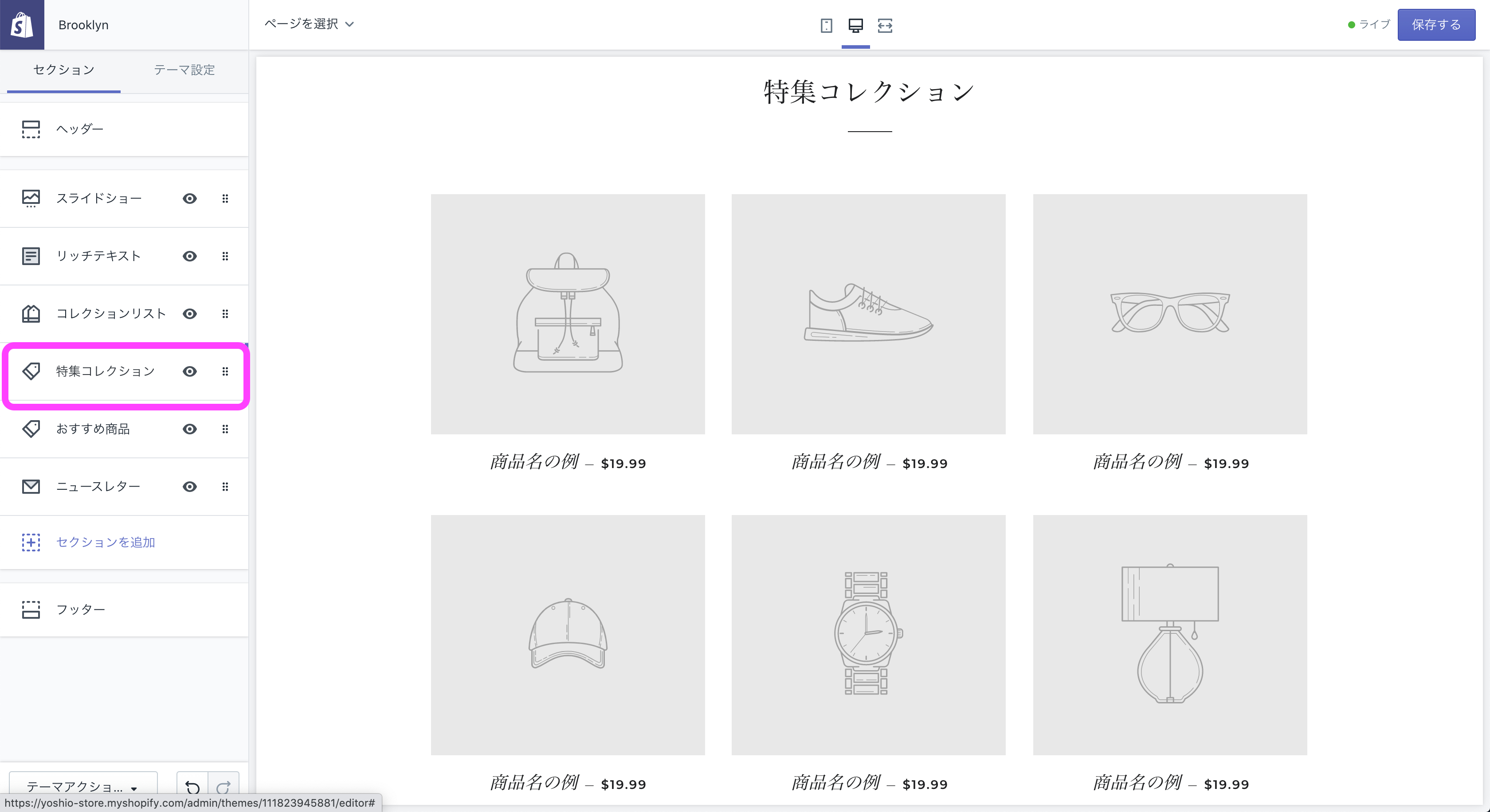Click the green ライブ status indicator
Screen dimensions: 1490x812
pyautogui.click(x=1351, y=24)
